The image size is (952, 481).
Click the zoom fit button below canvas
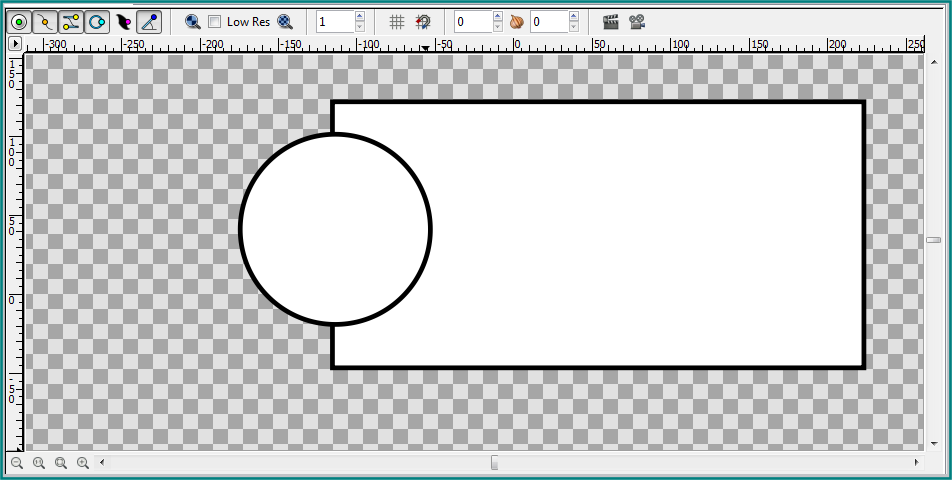click(x=61, y=463)
